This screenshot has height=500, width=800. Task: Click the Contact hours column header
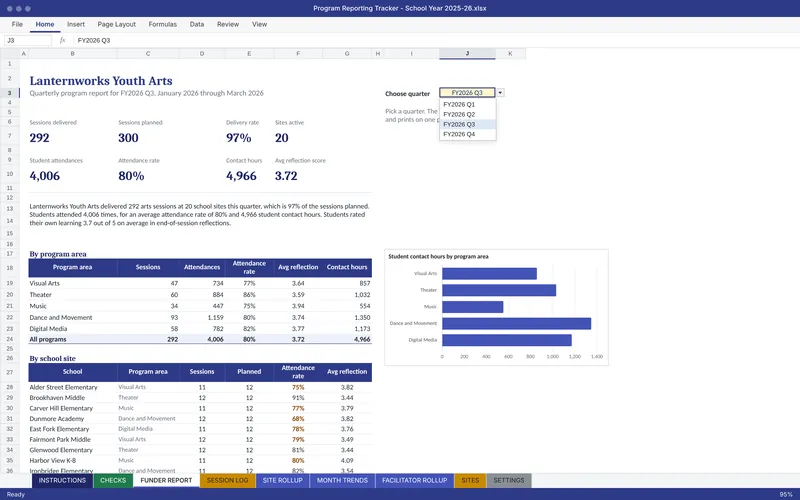(347, 267)
